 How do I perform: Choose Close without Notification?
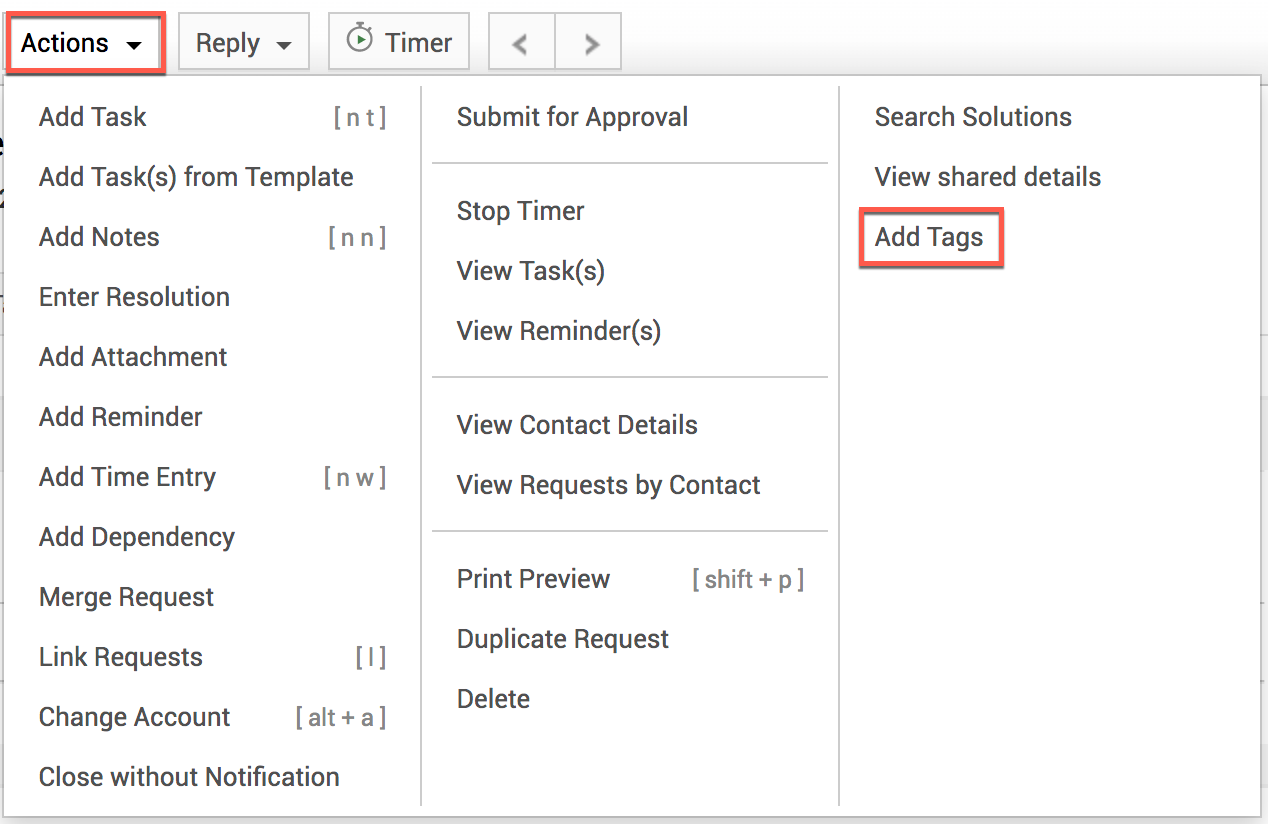(189, 777)
